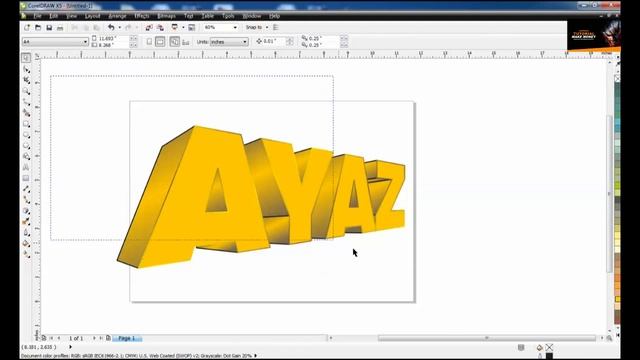Switch page orientation to Portrait

(149, 42)
